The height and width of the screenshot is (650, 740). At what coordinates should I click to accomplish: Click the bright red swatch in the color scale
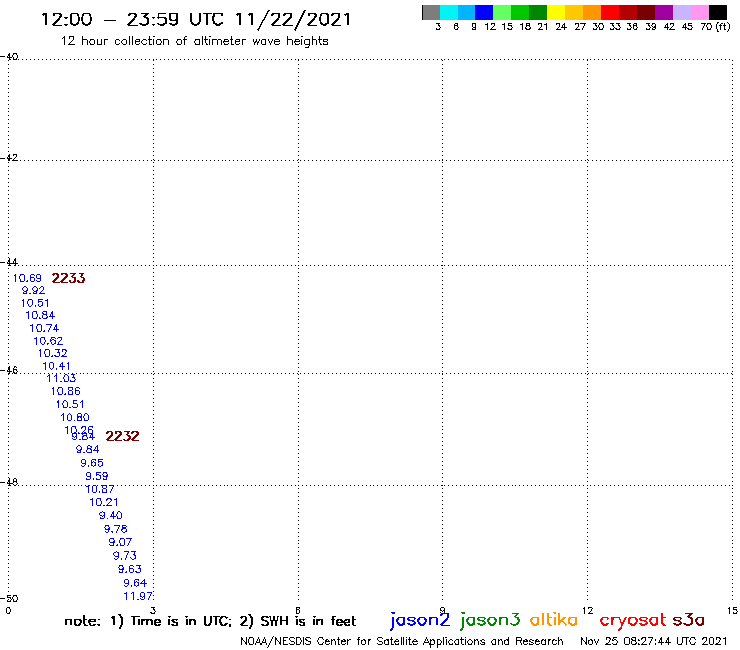pyautogui.click(x=610, y=12)
